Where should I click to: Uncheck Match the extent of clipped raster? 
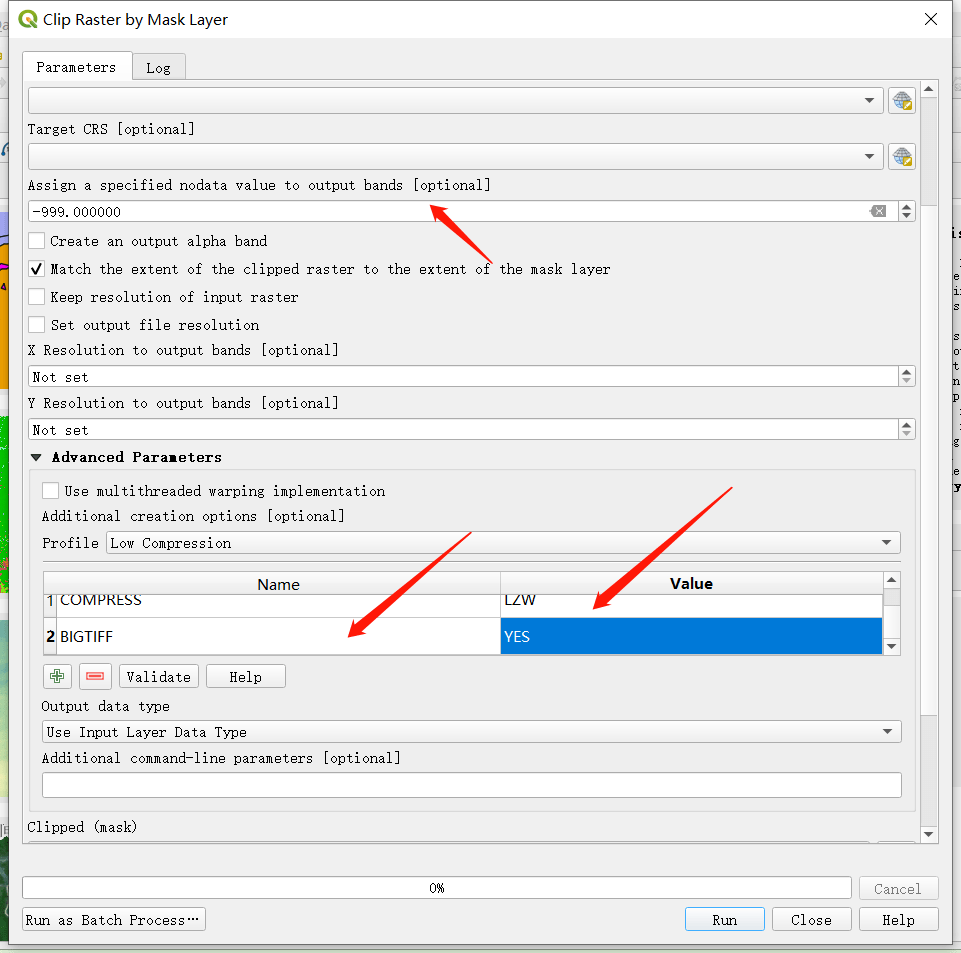pyautogui.click(x=37, y=269)
